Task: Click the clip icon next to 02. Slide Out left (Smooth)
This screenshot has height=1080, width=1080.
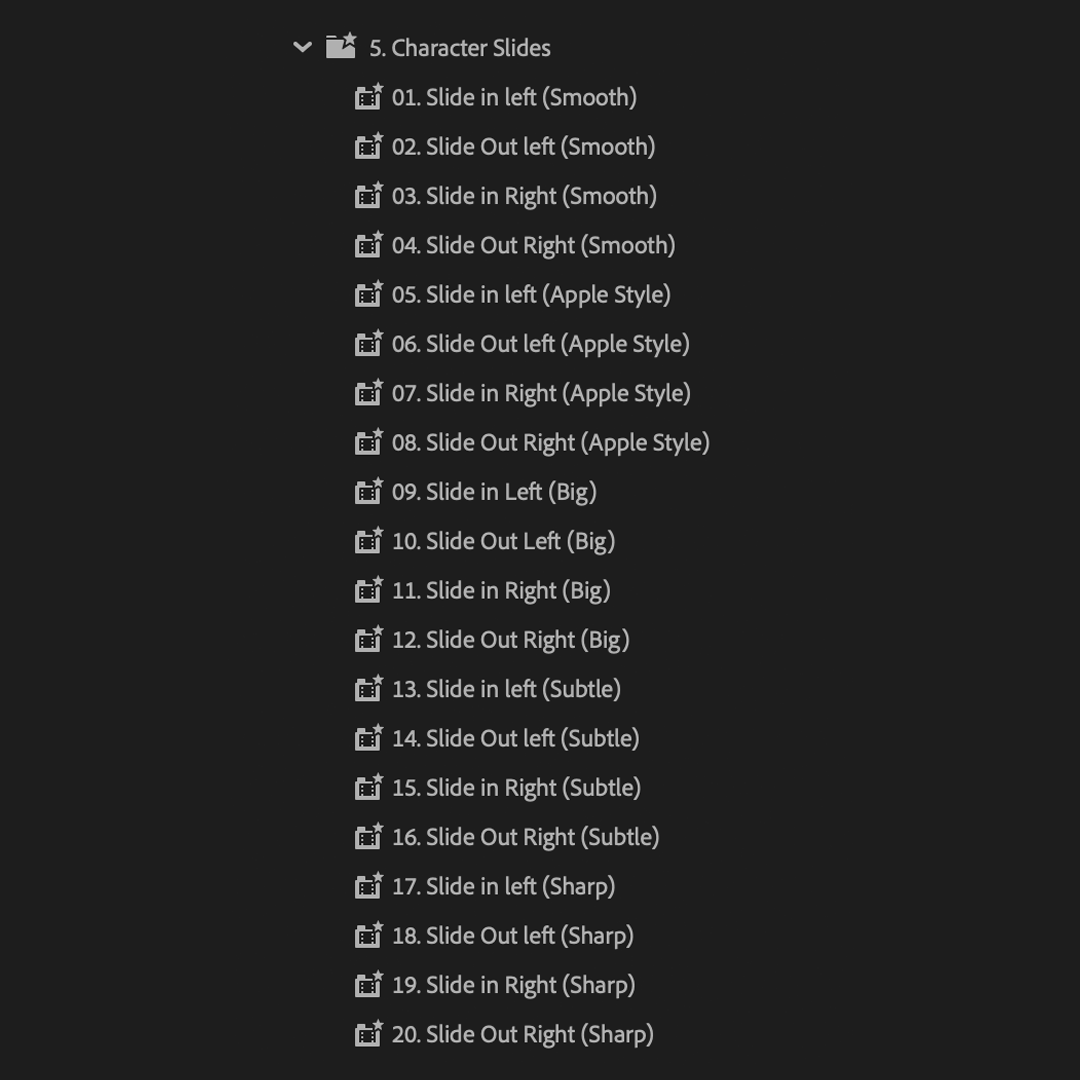Action: (369, 146)
